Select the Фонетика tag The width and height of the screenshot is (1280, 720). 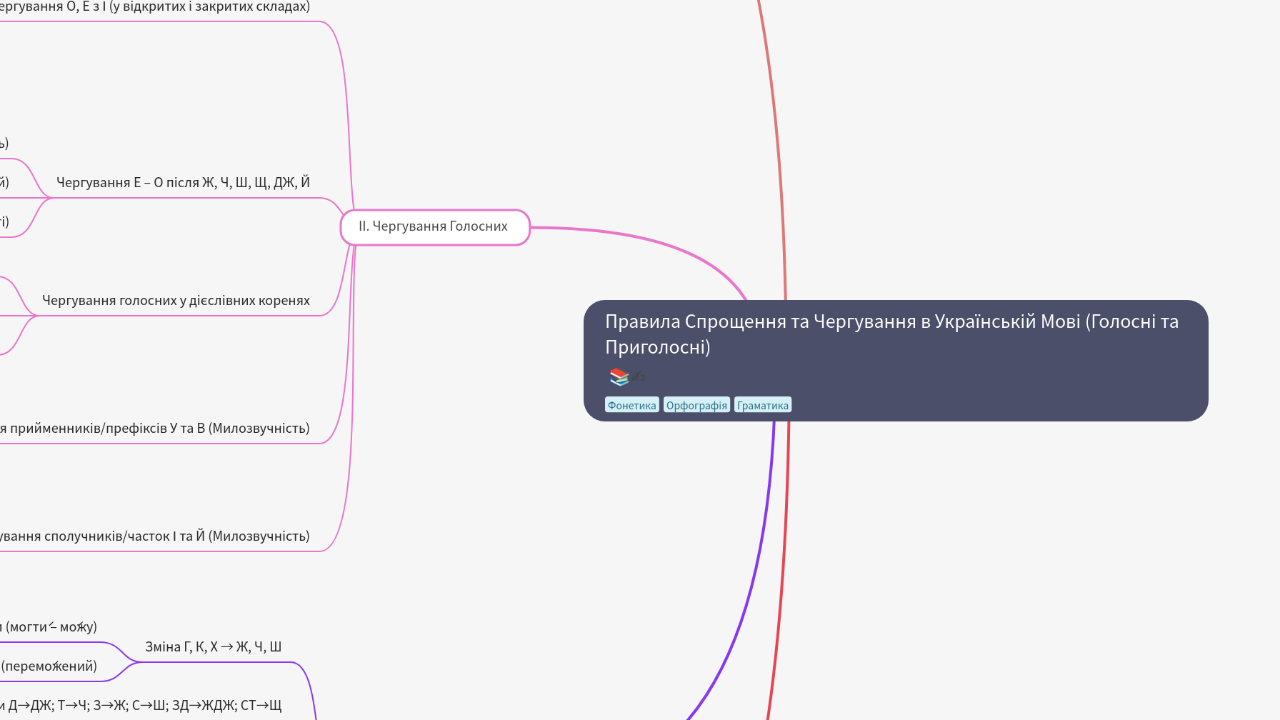pos(632,405)
